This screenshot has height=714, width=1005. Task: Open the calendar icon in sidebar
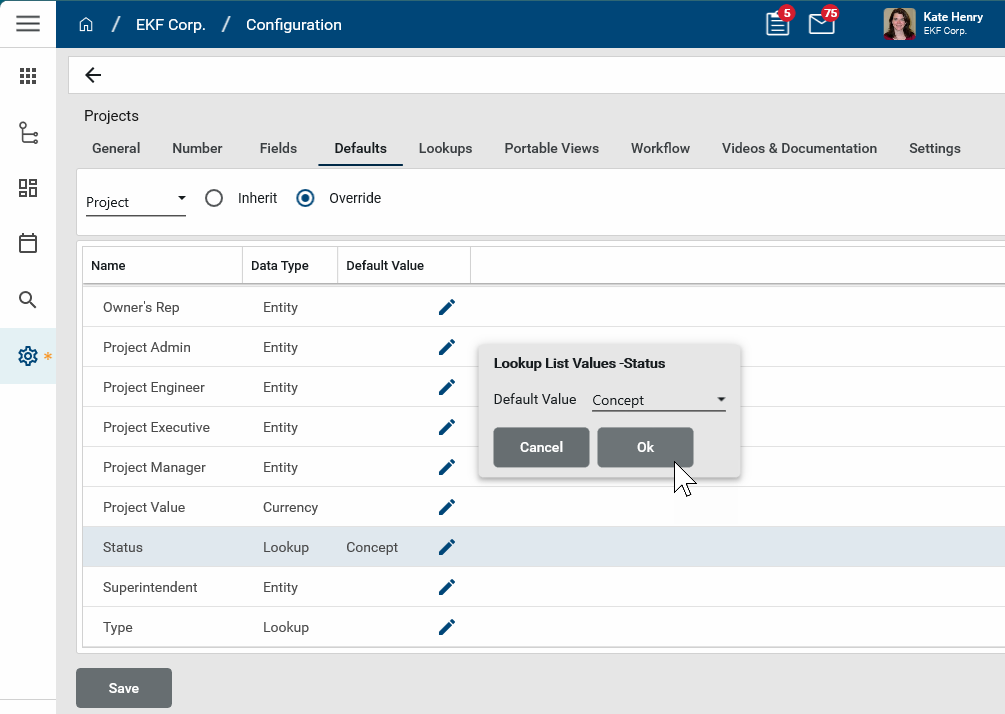[x=28, y=243]
